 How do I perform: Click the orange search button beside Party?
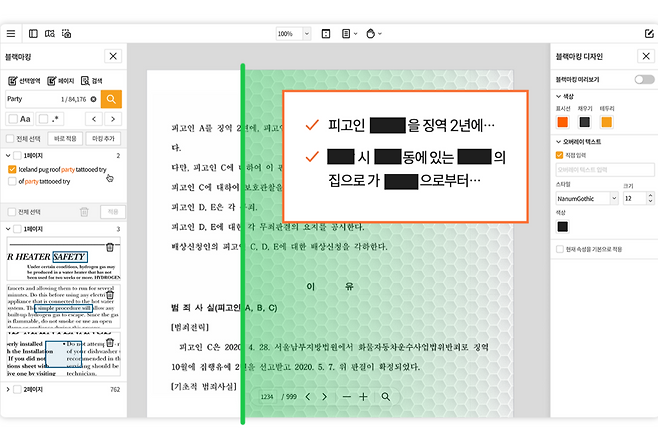(x=112, y=99)
